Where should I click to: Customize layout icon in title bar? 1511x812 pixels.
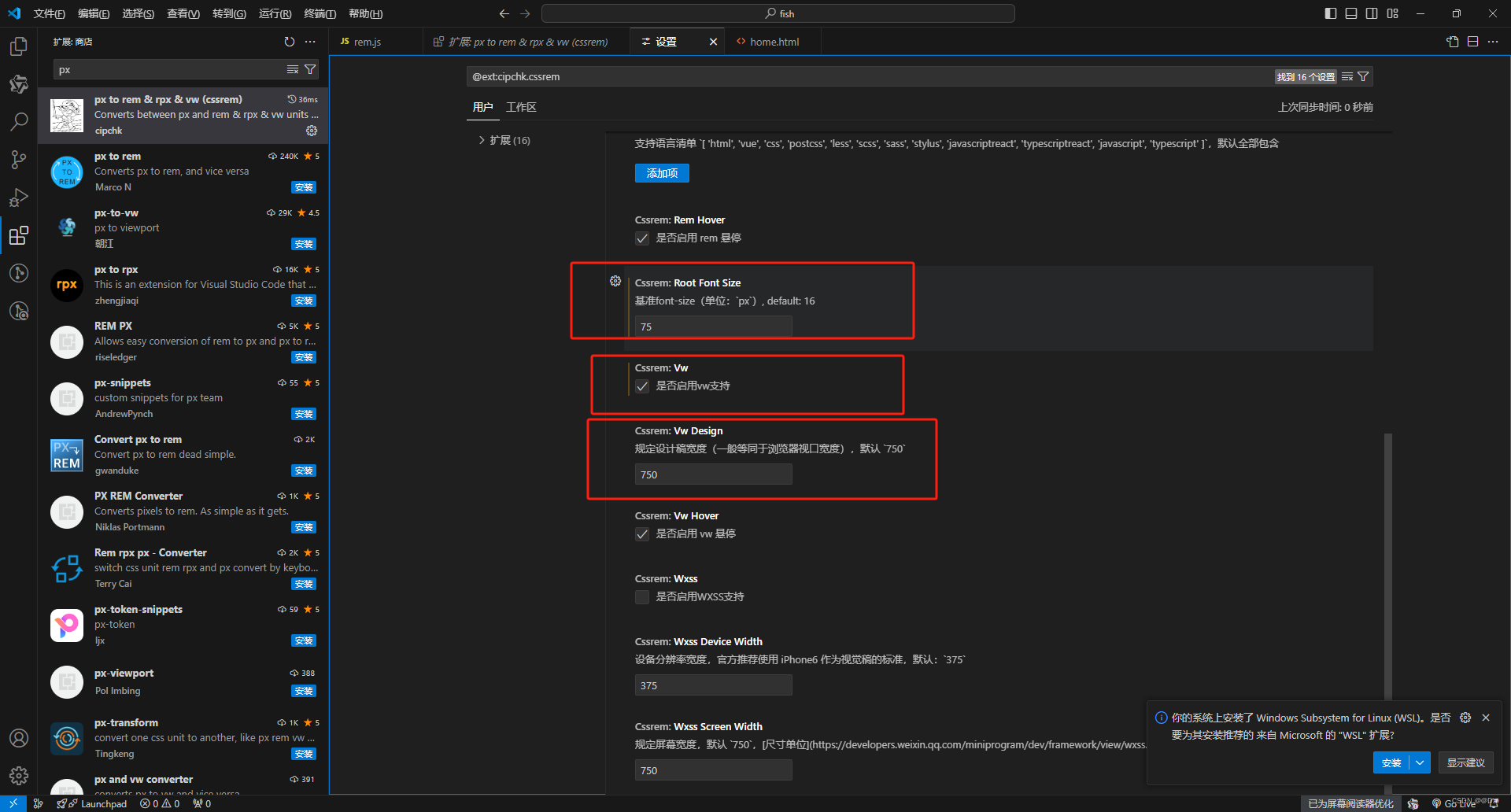pos(1393,13)
